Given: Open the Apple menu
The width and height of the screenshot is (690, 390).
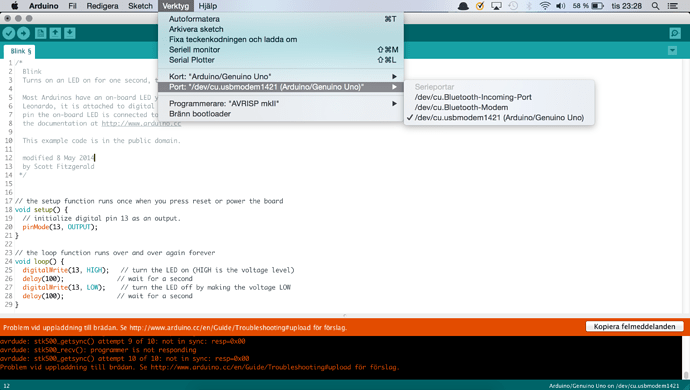Looking at the screenshot, I should click(15, 6).
